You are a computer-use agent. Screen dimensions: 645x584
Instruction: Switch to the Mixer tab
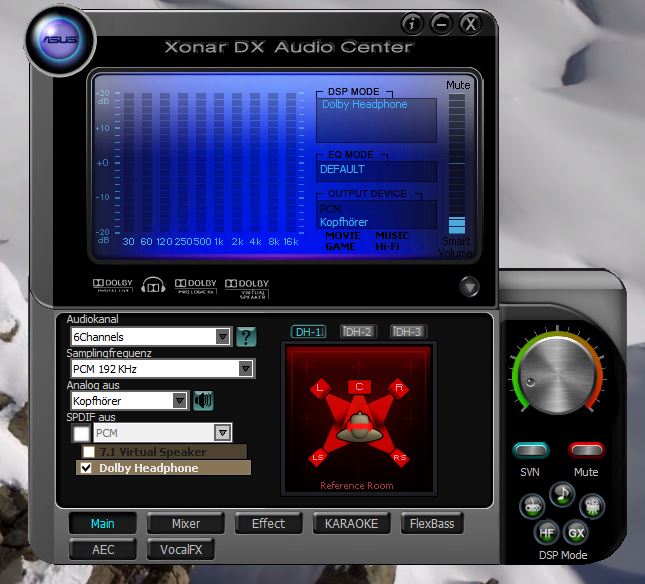pyautogui.click(x=186, y=523)
